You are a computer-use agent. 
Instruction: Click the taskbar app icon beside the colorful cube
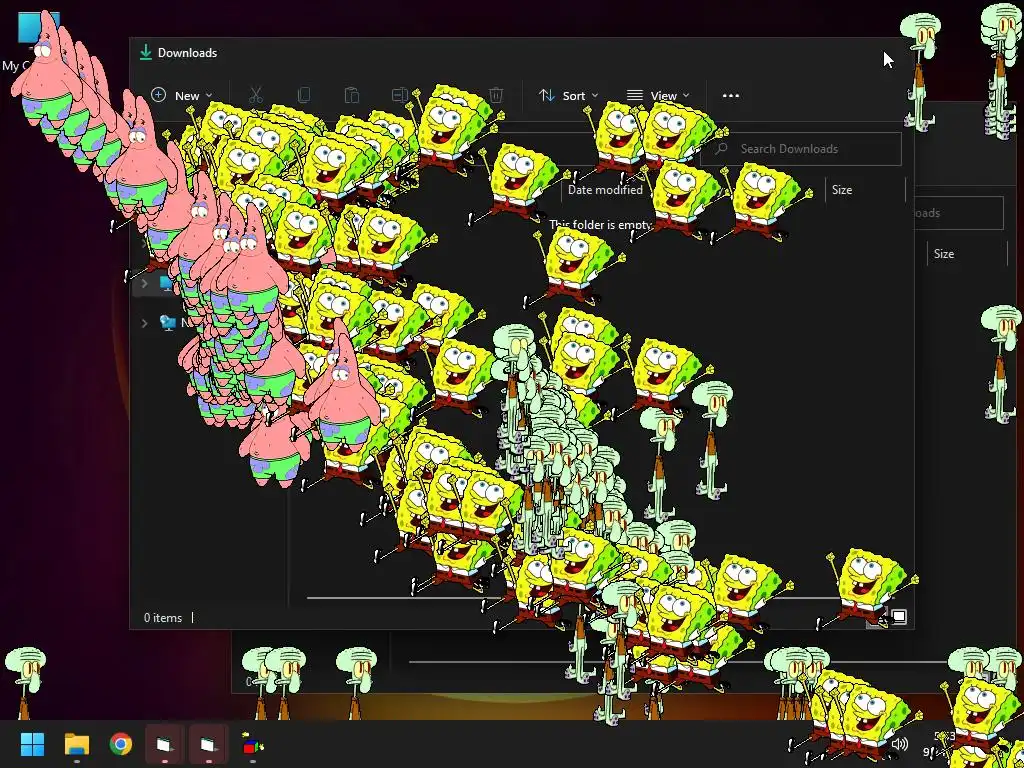[x=208, y=744]
